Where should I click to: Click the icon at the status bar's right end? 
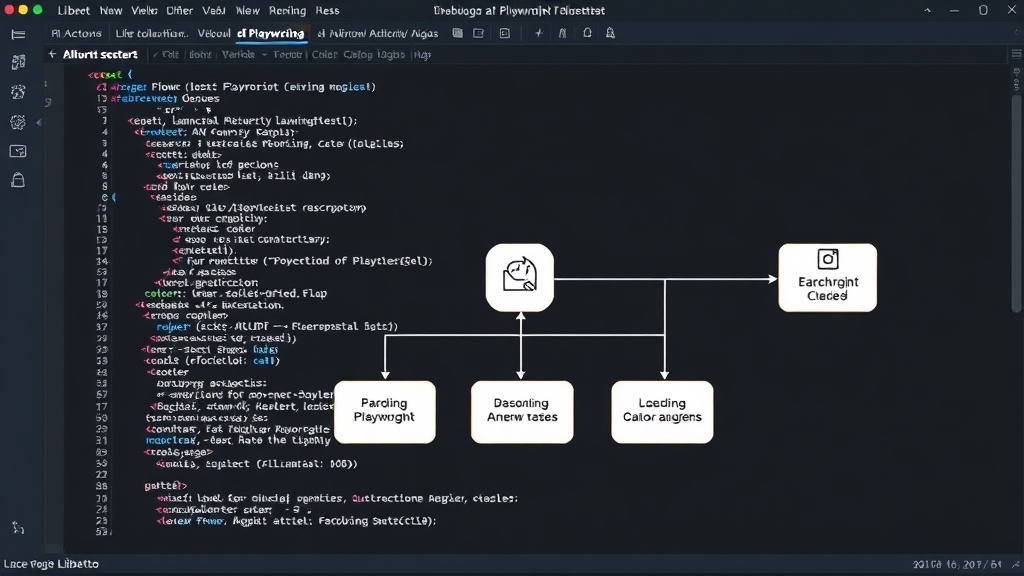point(1016,564)
